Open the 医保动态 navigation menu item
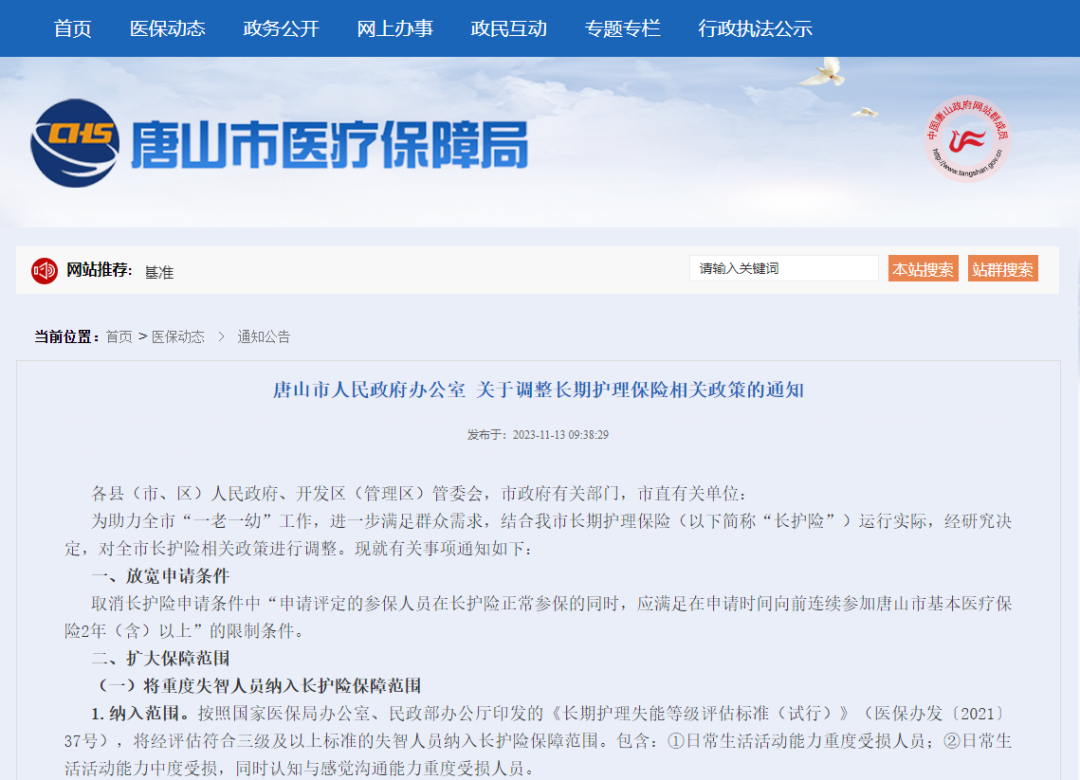The image size is (1080, 780). pyautogui.click(x=168, y=28)
